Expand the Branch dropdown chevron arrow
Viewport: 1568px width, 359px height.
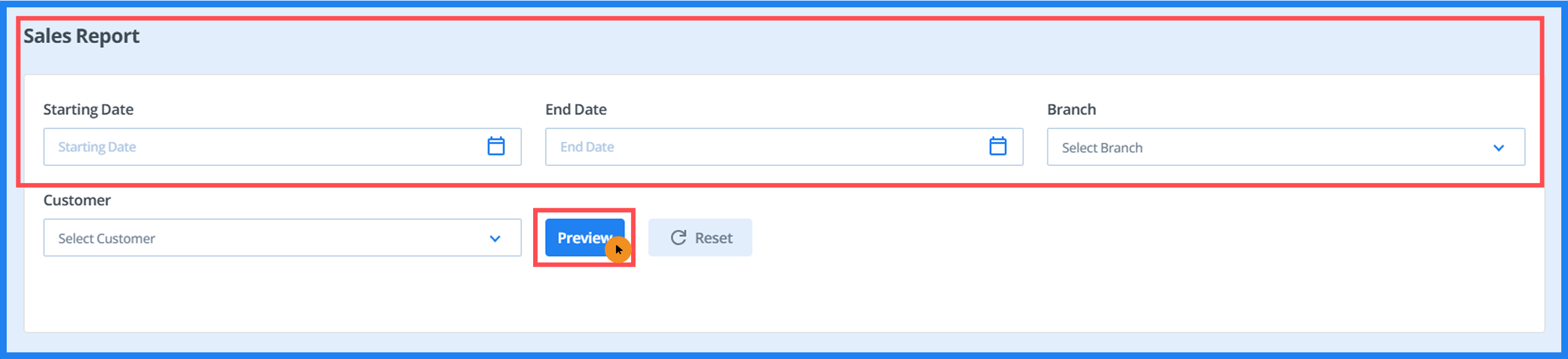point(1499,148)
